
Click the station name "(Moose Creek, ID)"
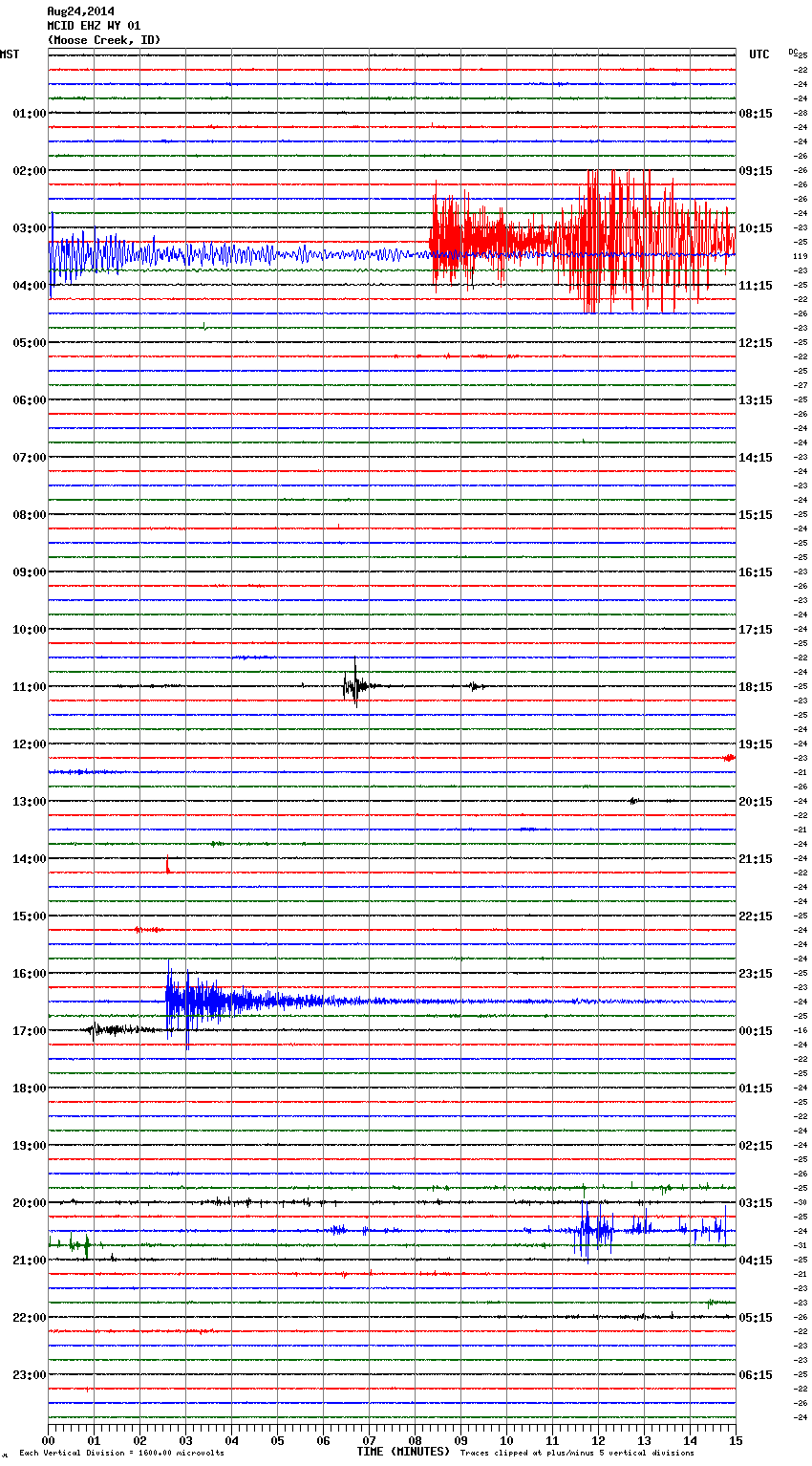[104, 40]
